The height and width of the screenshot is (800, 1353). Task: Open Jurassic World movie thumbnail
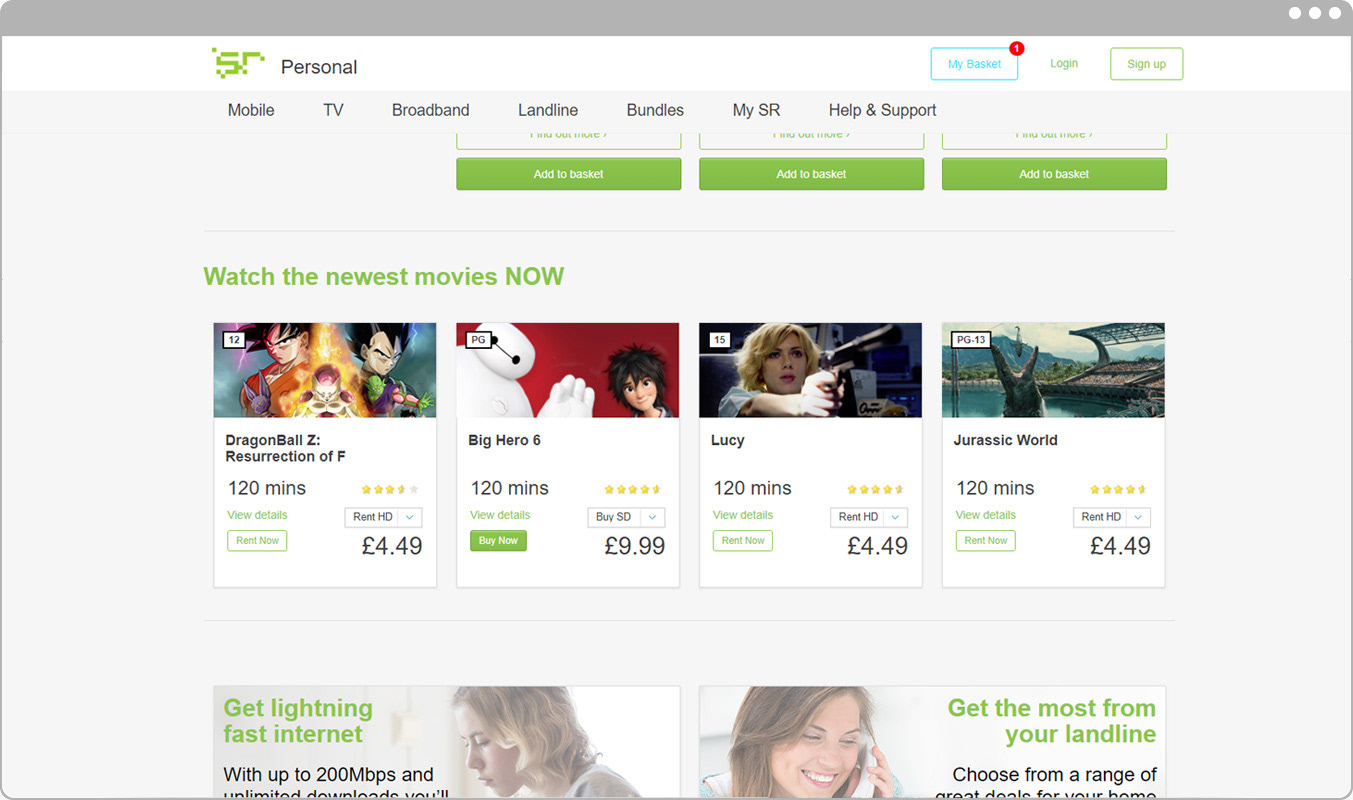[x=1053, y=370]
